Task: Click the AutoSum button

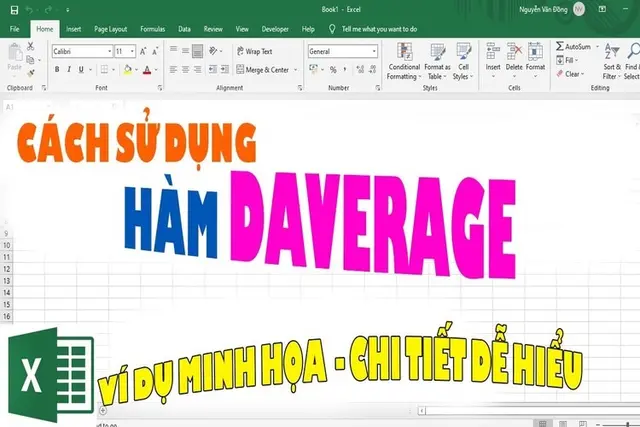Action: click(573, 47)
